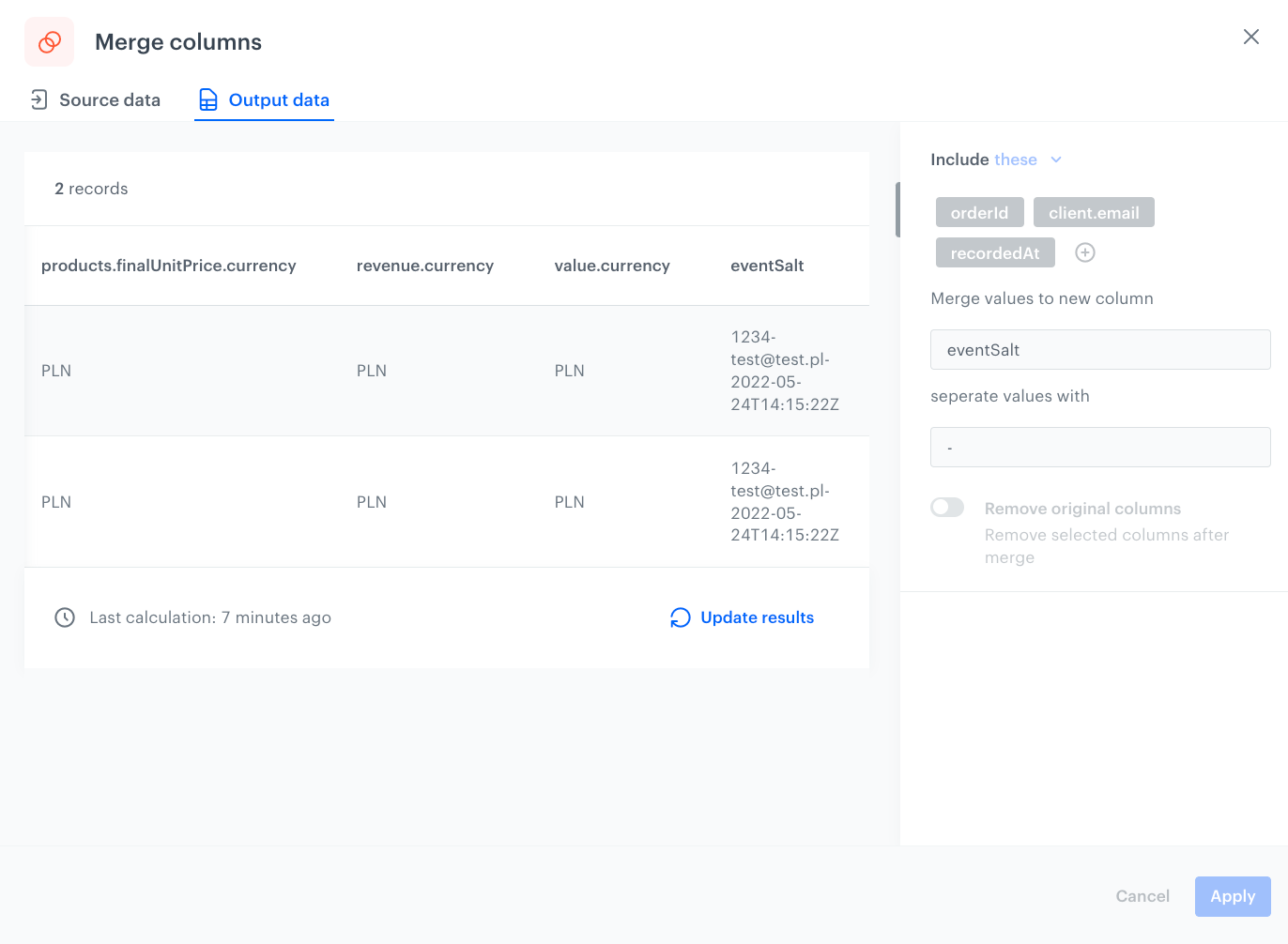Click the eventSalt new column name field
This screenshot has width=1288, height=944.
tap(1099, 350)
